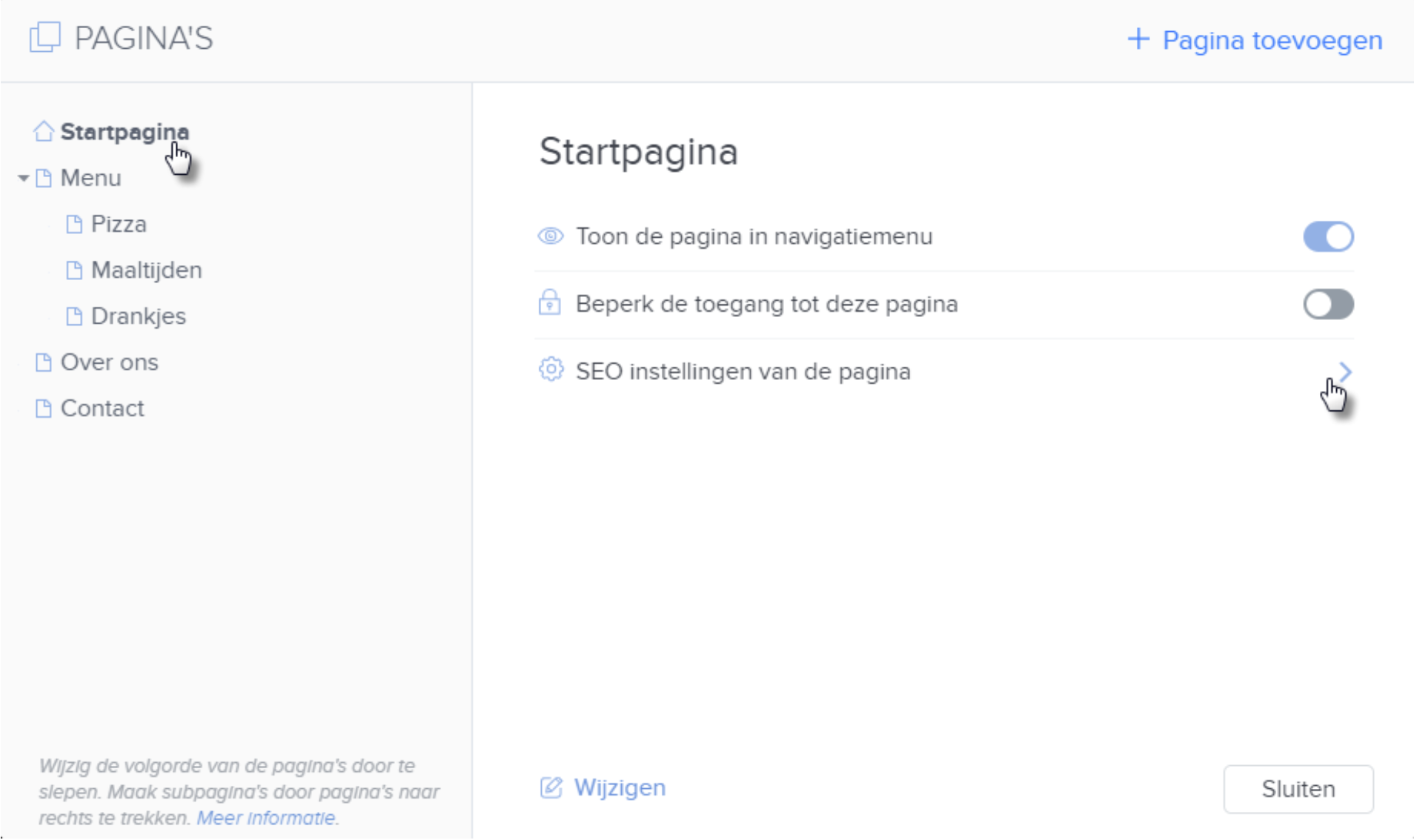
Task: Enable 'Beperk de toegang tot deze pagina'
Action: point(1329,304)
